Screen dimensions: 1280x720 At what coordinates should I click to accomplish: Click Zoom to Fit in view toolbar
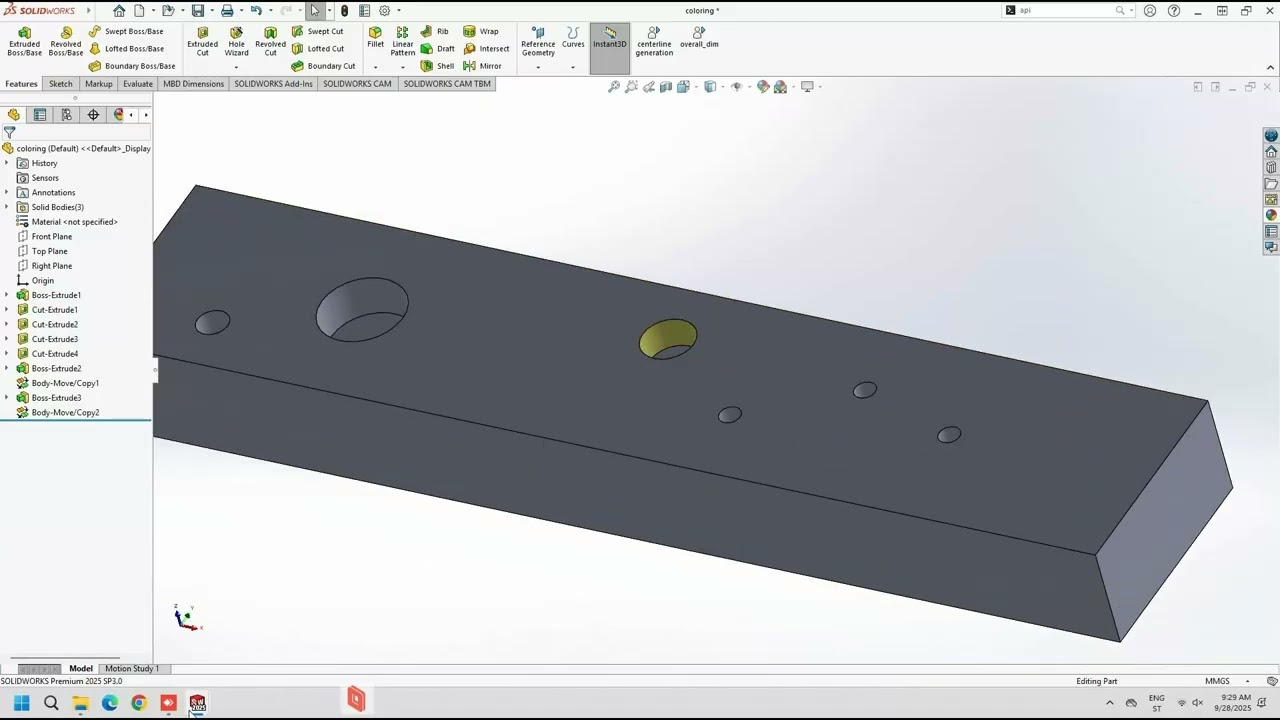pos(614,87)
